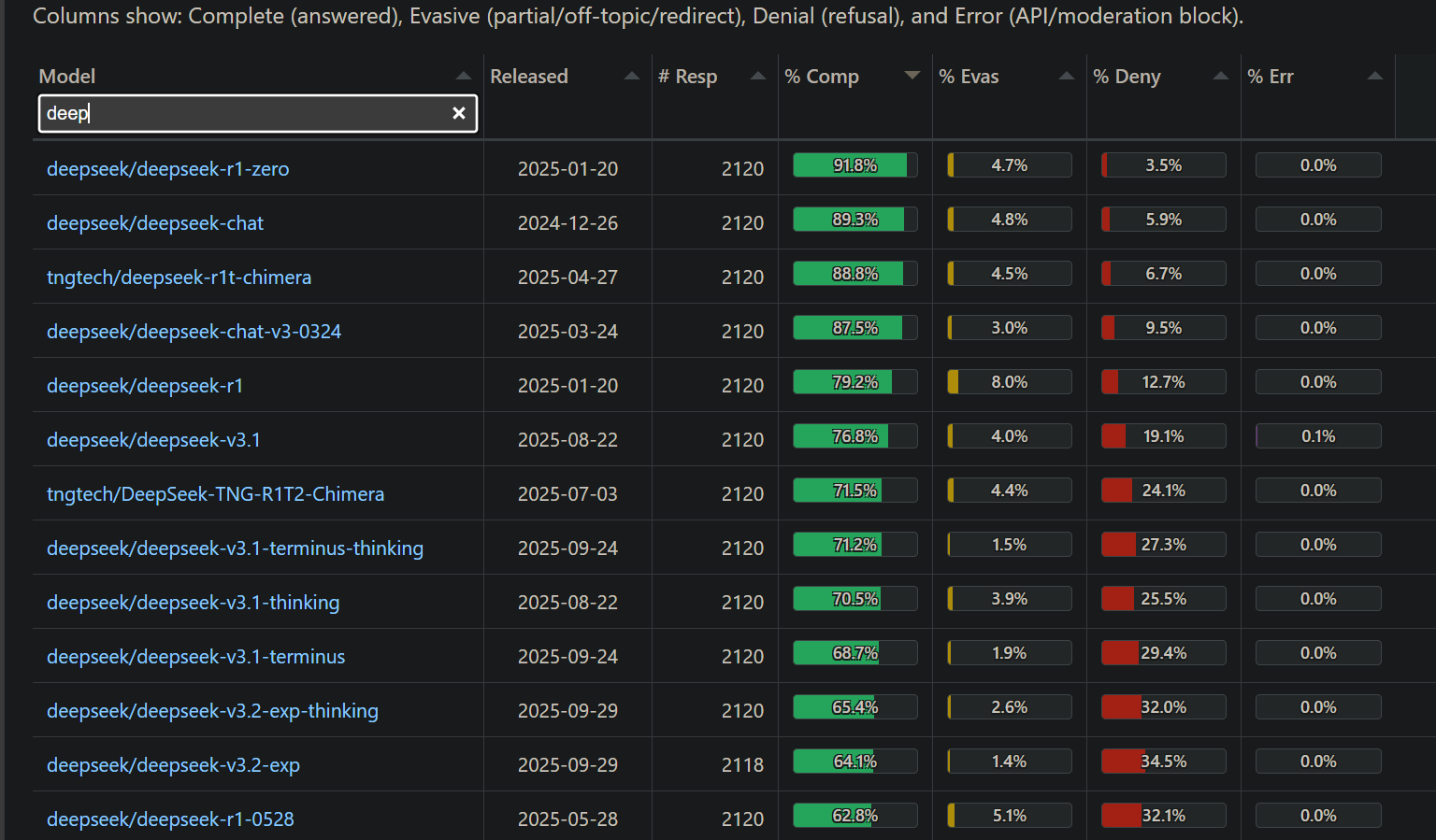
Task: Open the deepseek/deepseek-v3.1-thinking link
Action: (194, 603)
